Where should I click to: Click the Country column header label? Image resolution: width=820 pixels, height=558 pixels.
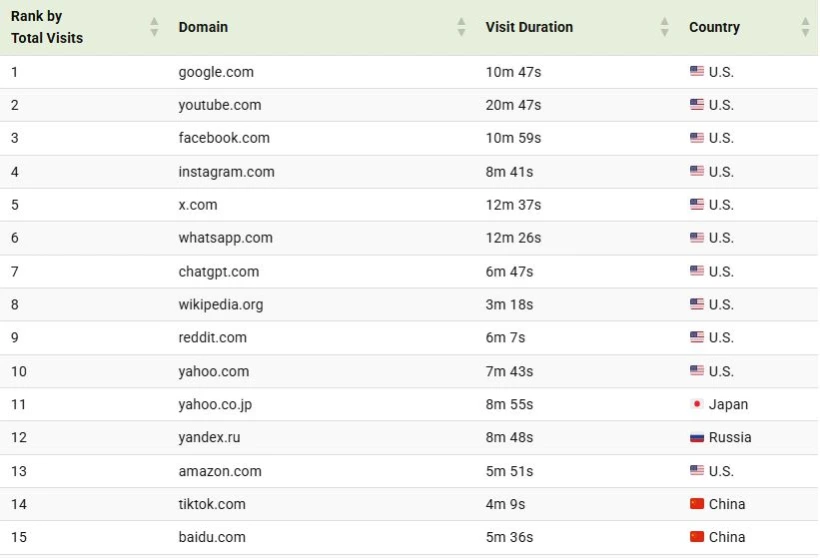[x=714, y=27]
